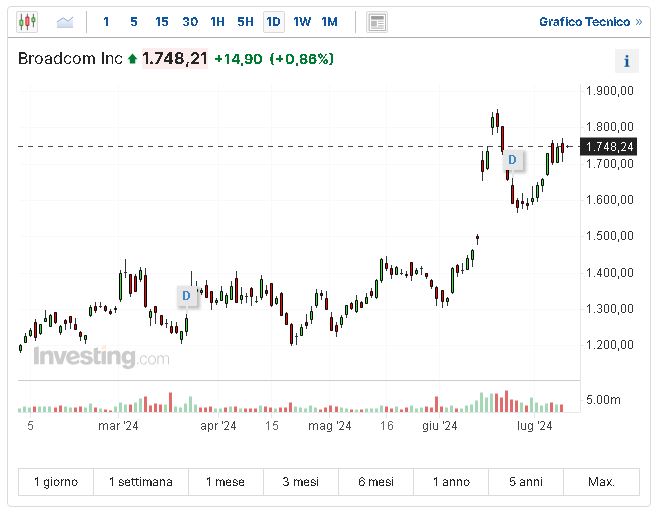This screenshot has width=658, height=516.
Task: Show the '5 anni' range
Action: coord(526,482)
